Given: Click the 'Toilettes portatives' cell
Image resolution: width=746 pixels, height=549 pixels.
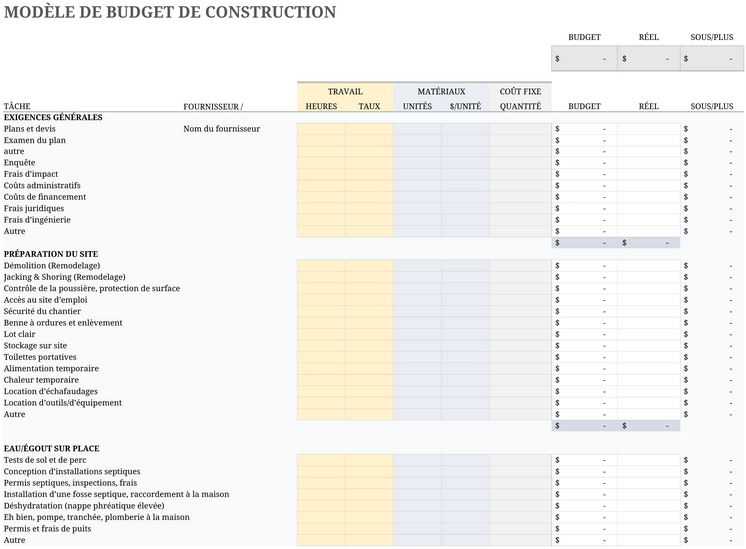Looking at the screenshot, I should [x=40, y=357].
